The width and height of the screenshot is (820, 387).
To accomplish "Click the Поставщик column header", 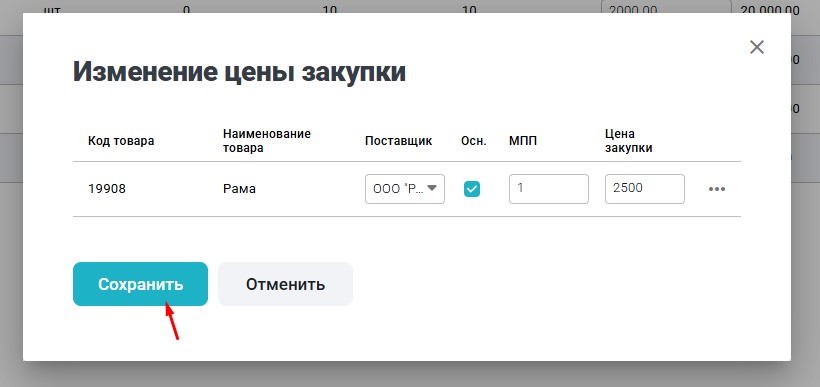I will pos(398,141).
